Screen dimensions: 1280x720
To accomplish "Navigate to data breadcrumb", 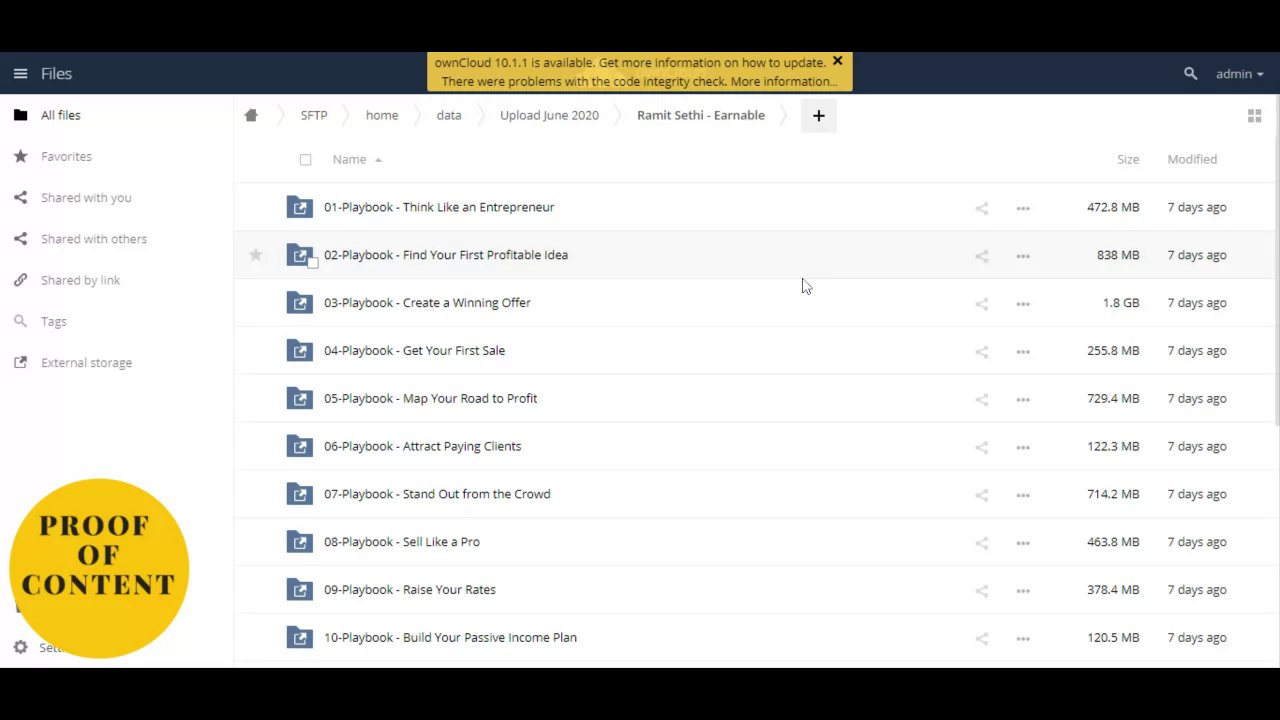I will point(449,116).
